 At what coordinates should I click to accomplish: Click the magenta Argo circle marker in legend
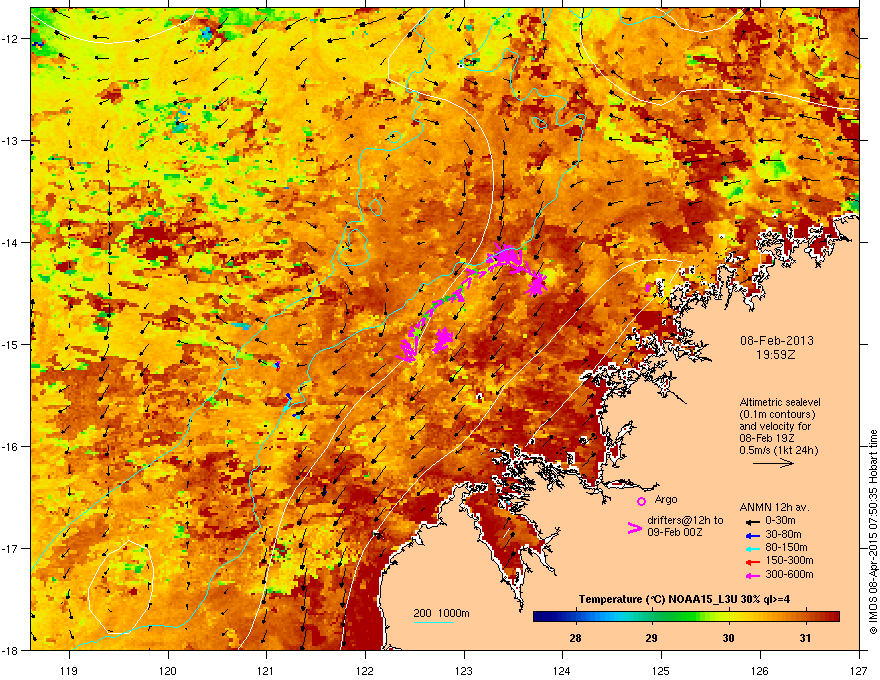pos(641,501)
